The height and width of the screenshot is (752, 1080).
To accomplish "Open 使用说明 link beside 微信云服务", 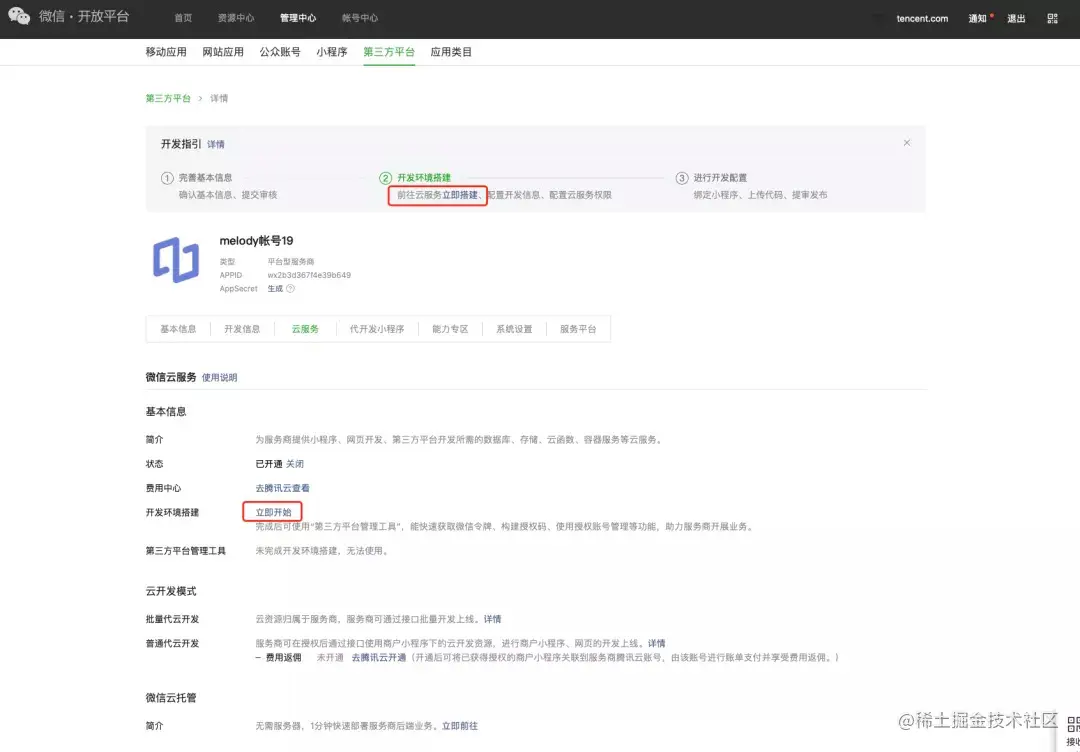I will tap(219, 377).
